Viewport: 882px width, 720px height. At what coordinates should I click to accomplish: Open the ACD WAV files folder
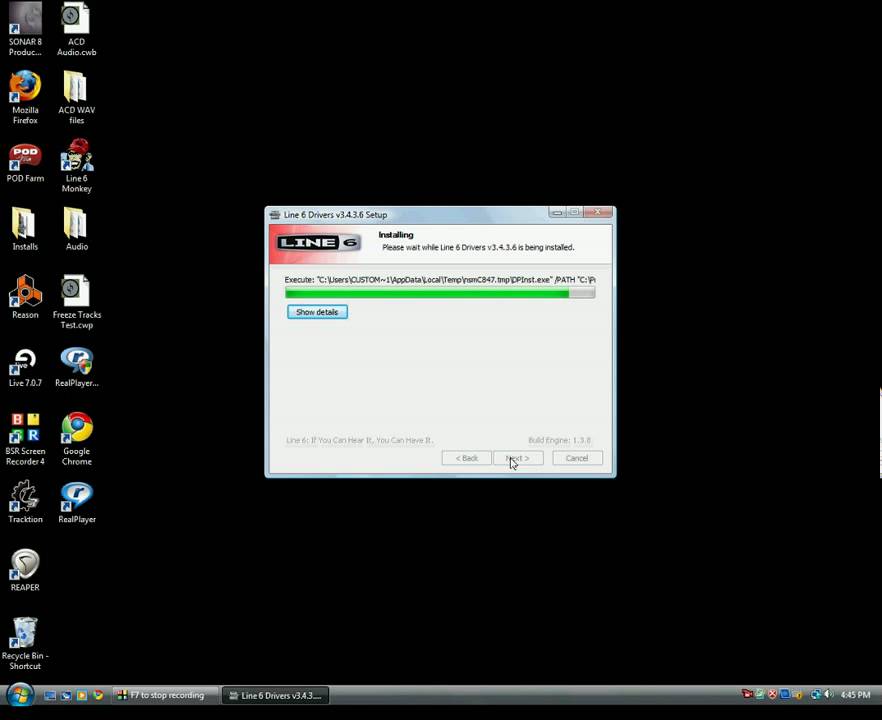coord(76,97)
